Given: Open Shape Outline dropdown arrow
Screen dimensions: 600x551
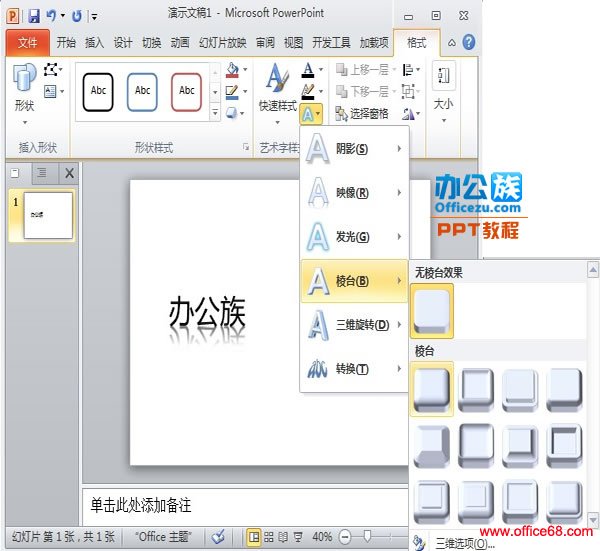Looking at the screenshot, I should click(245, 91).
